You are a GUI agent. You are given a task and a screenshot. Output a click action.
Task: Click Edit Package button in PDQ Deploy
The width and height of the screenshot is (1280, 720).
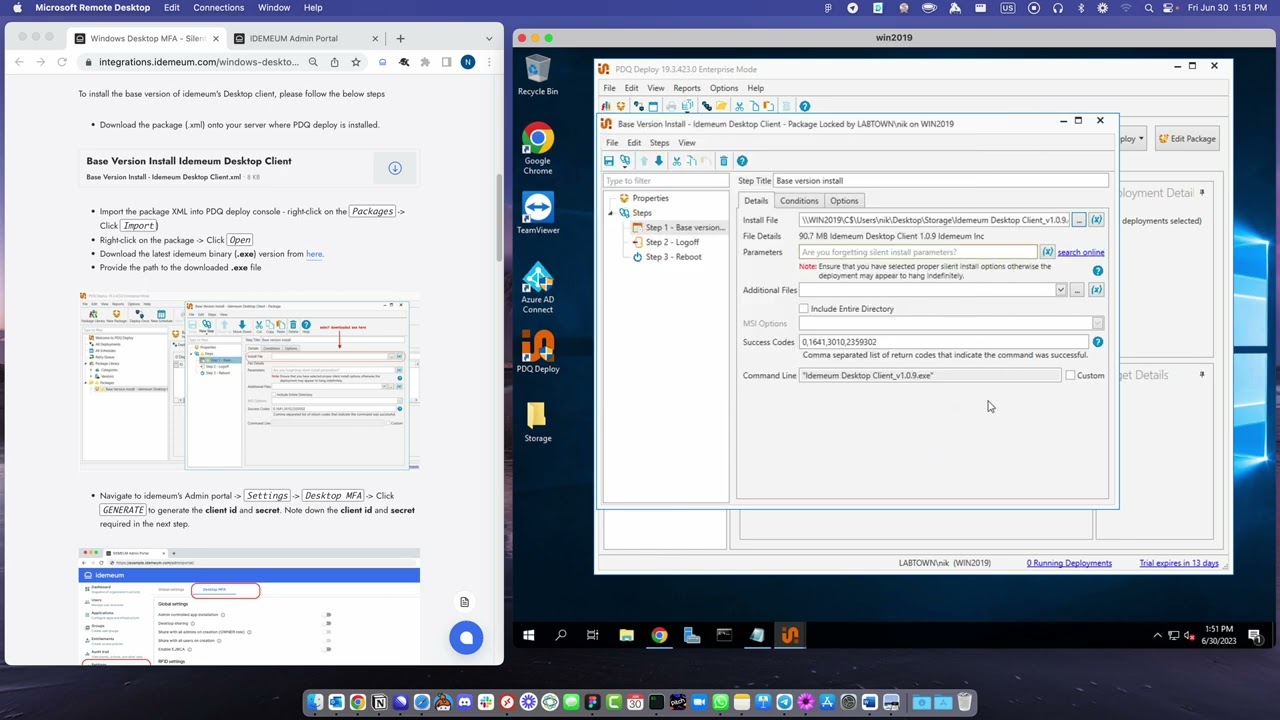(1187, 139)
